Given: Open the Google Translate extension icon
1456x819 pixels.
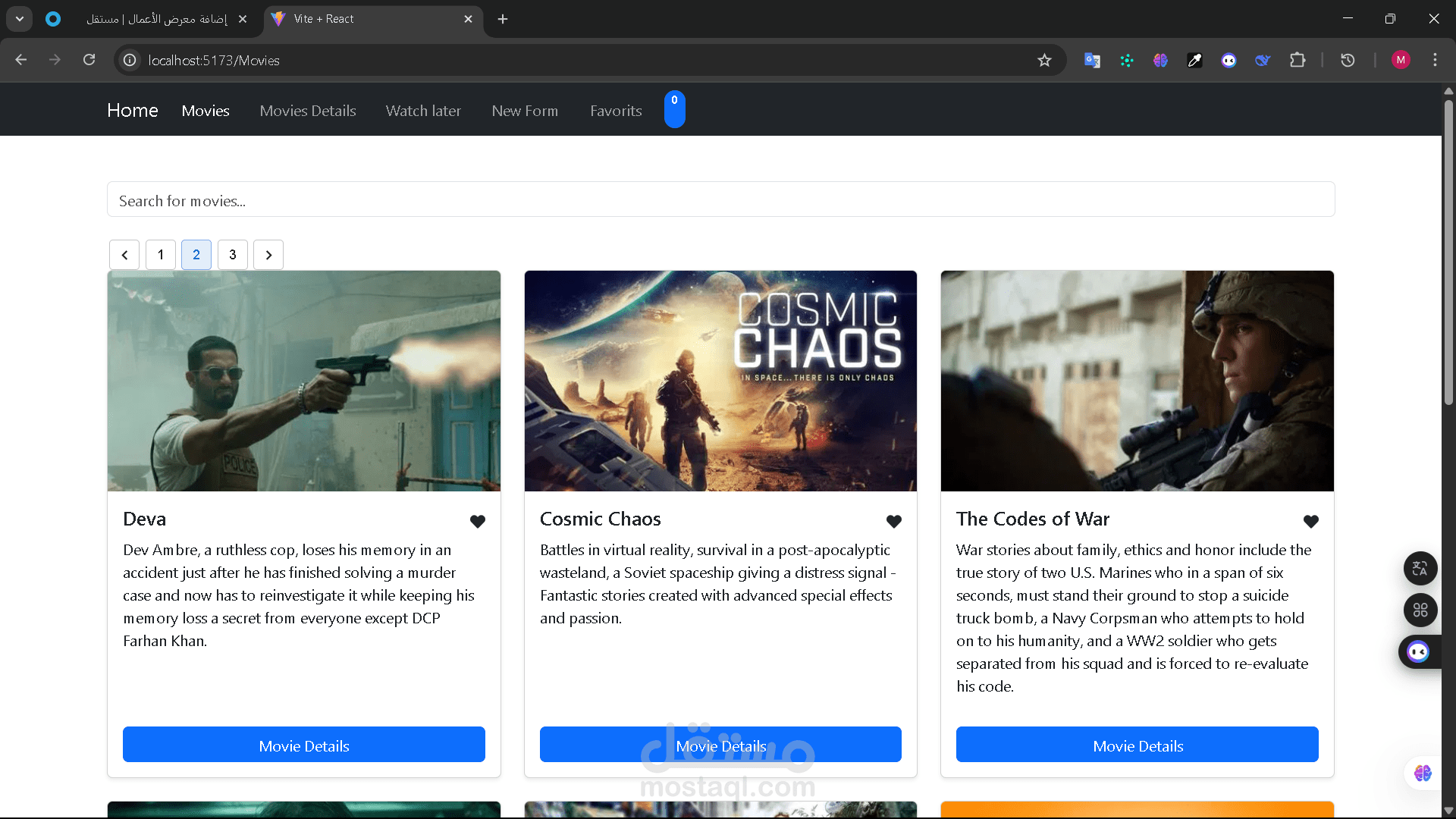Looking at the screenshot, I should pyautogui.click(x=1092, y=60).
